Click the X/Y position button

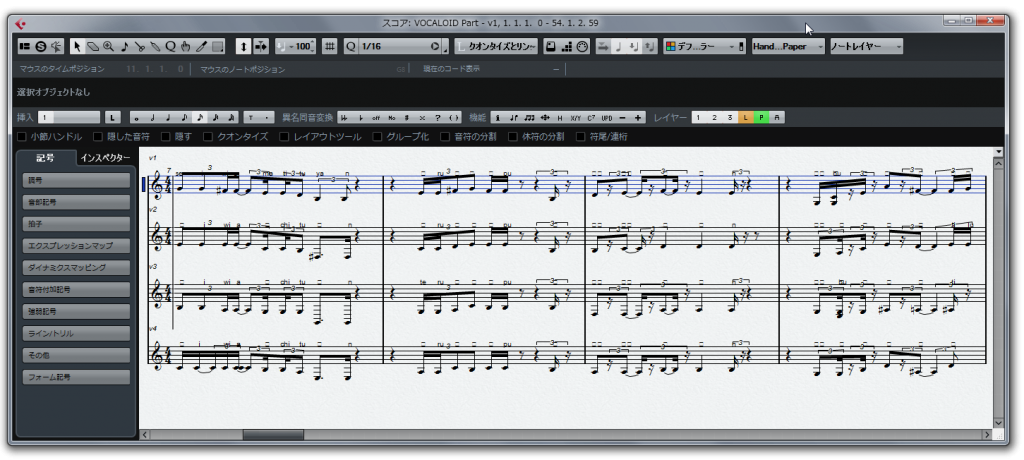tap(575, 118)
